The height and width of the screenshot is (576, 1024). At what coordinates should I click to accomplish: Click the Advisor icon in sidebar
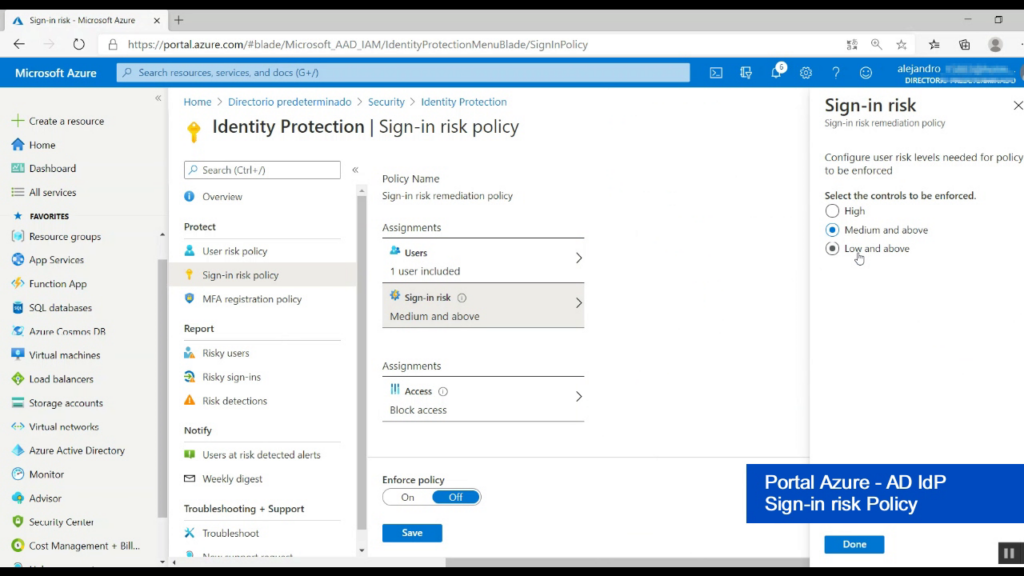(18, 498)
